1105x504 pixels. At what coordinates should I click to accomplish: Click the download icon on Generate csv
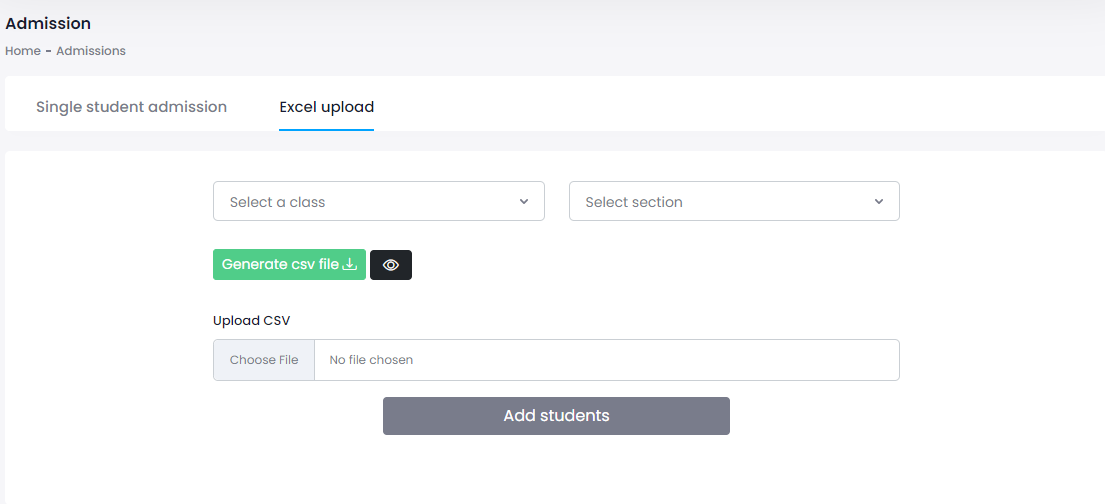[x=350, y=265]
